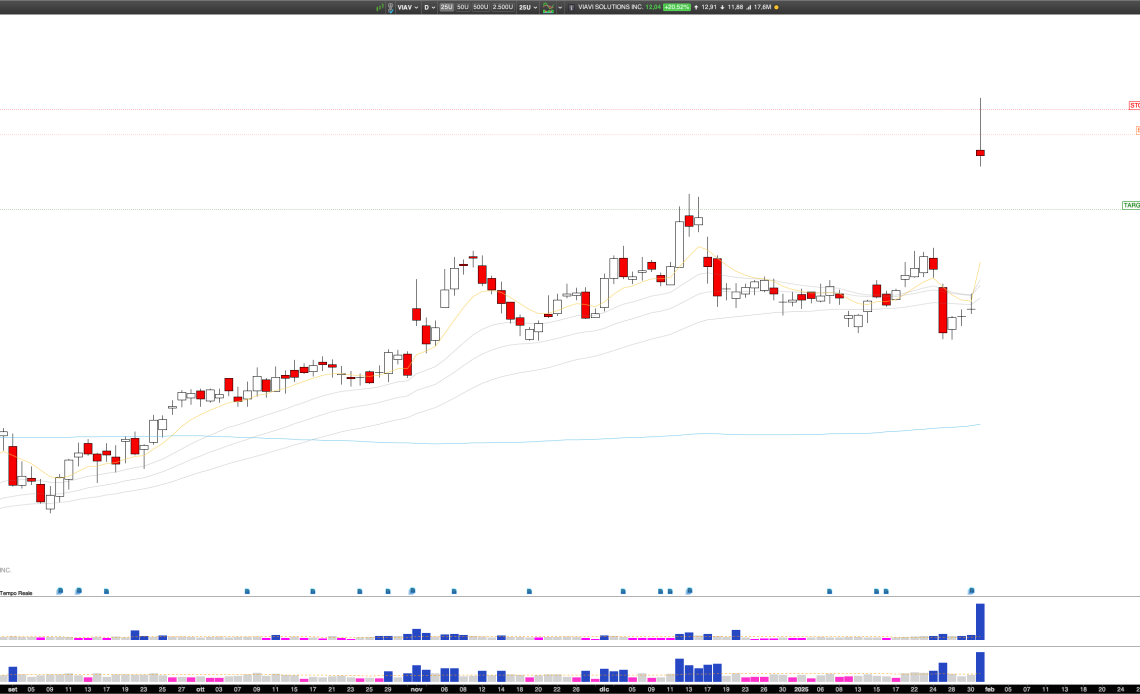Click the light bulb icon beside VIAV
This screenshot has width=1140, height=694.
coord(390,7)
